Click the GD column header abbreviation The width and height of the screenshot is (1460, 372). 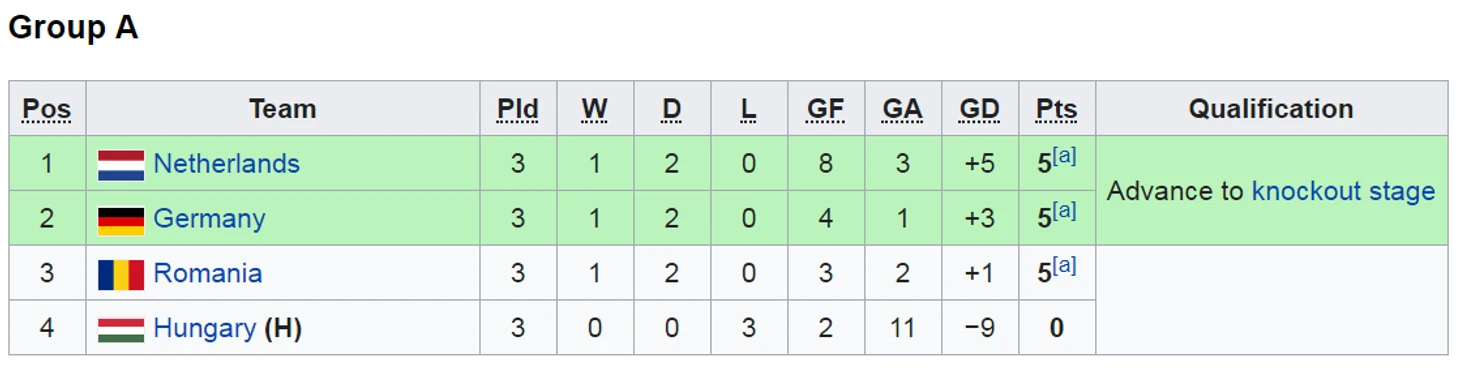(980, 109)
